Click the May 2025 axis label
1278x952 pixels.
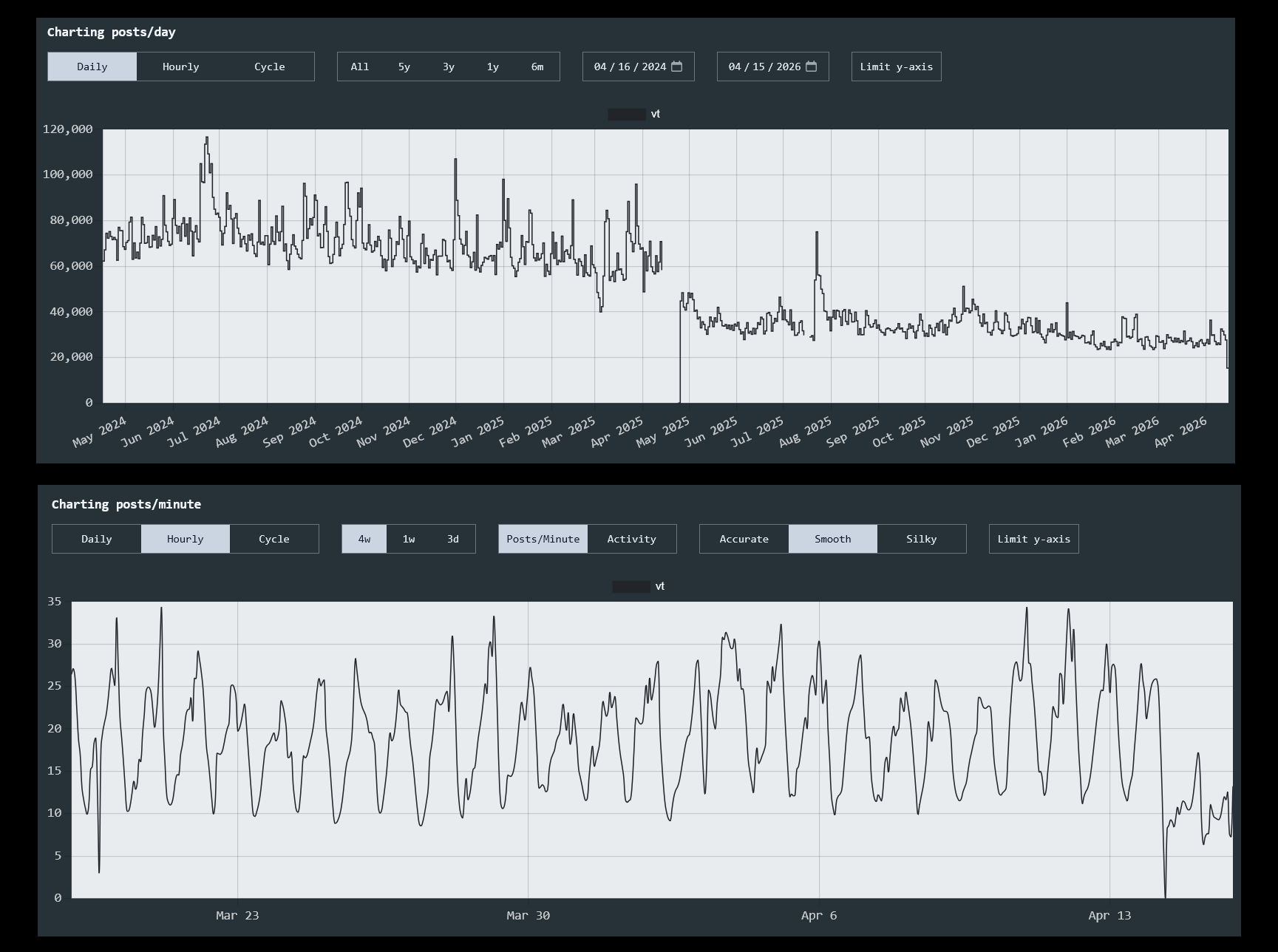click(664, 432)
